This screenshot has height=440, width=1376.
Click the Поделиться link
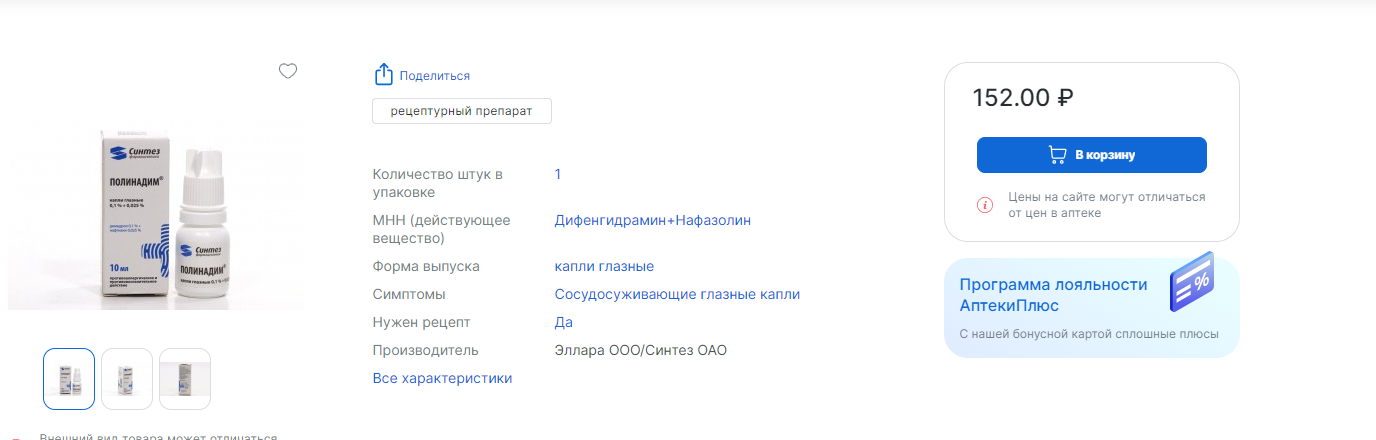435,76
